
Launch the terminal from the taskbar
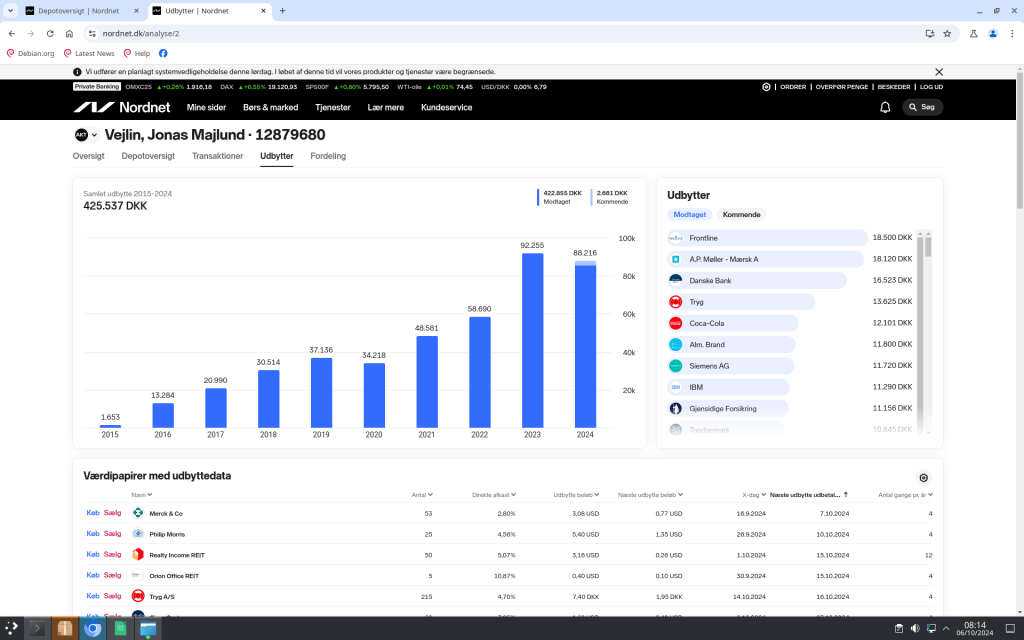pyautogui.click(x=37, y=629)
